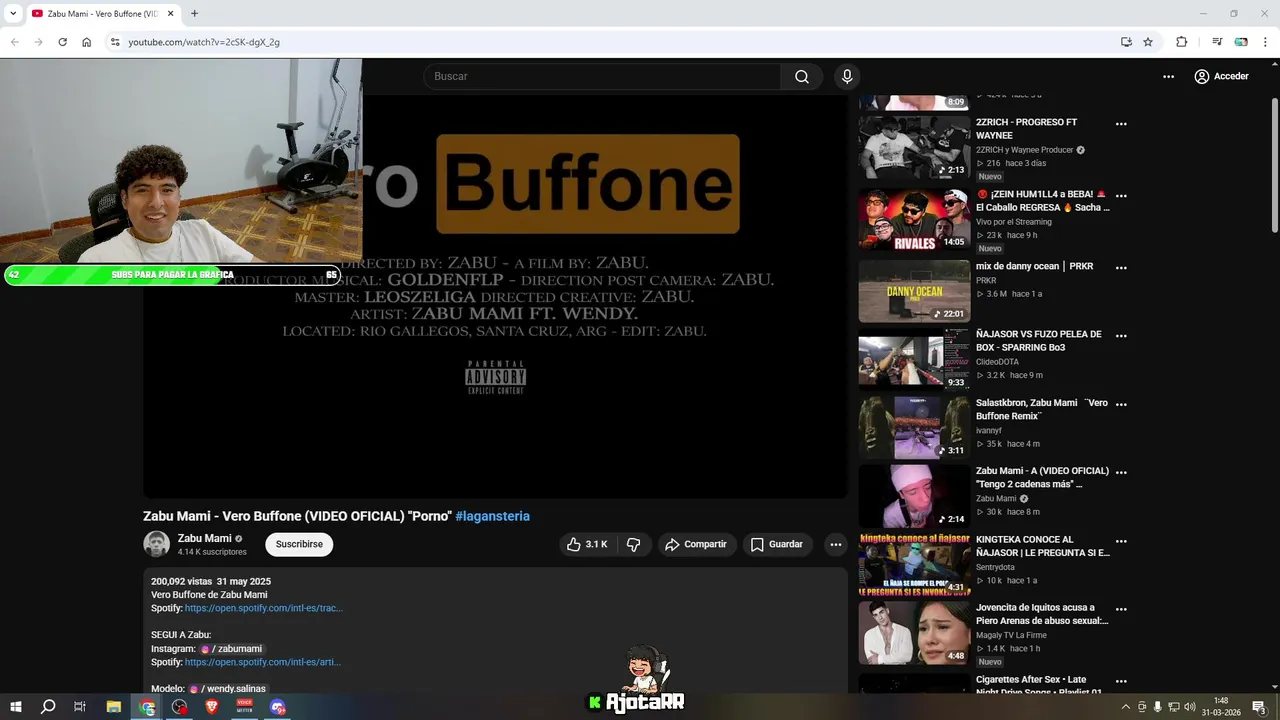Open Brave browser from taskbar
This screenshot has width=1280, height=720.
[x=212, y=707]
